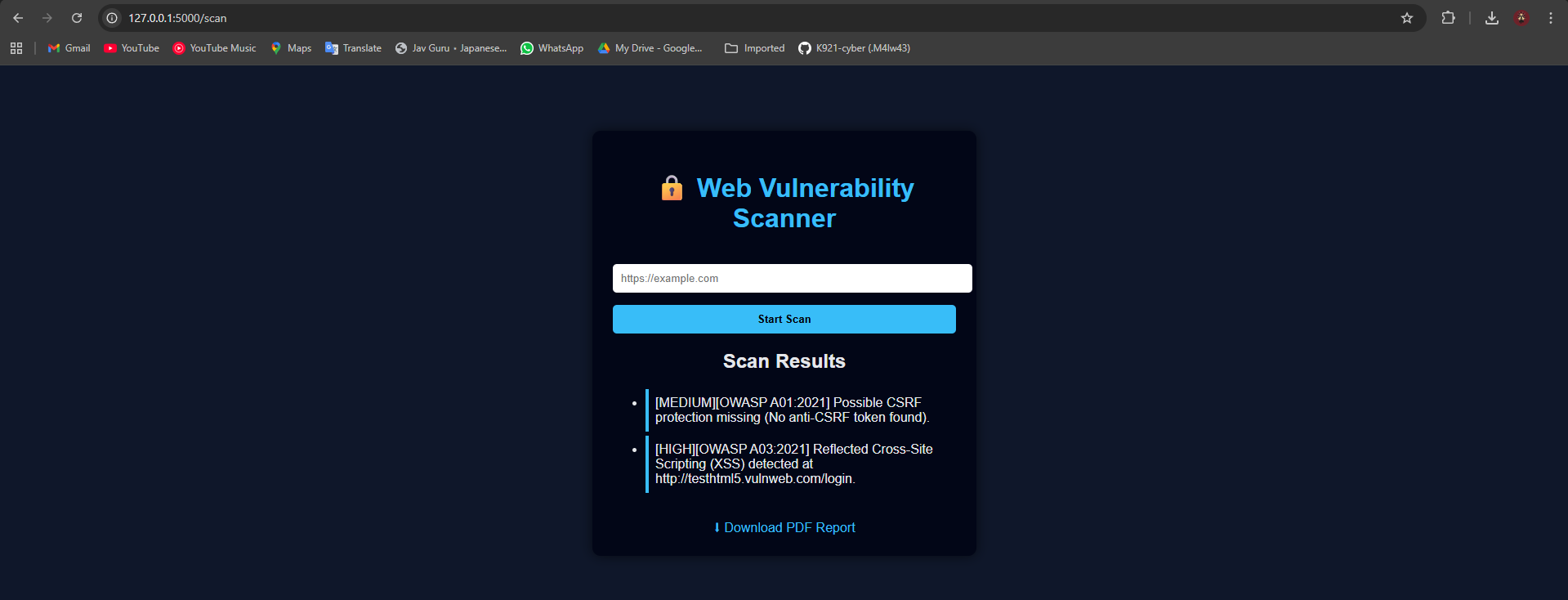This screenshot has width=1568, height=600.
Task: Open the YouTube Music bookmark
Action: (x=215, y=48)
